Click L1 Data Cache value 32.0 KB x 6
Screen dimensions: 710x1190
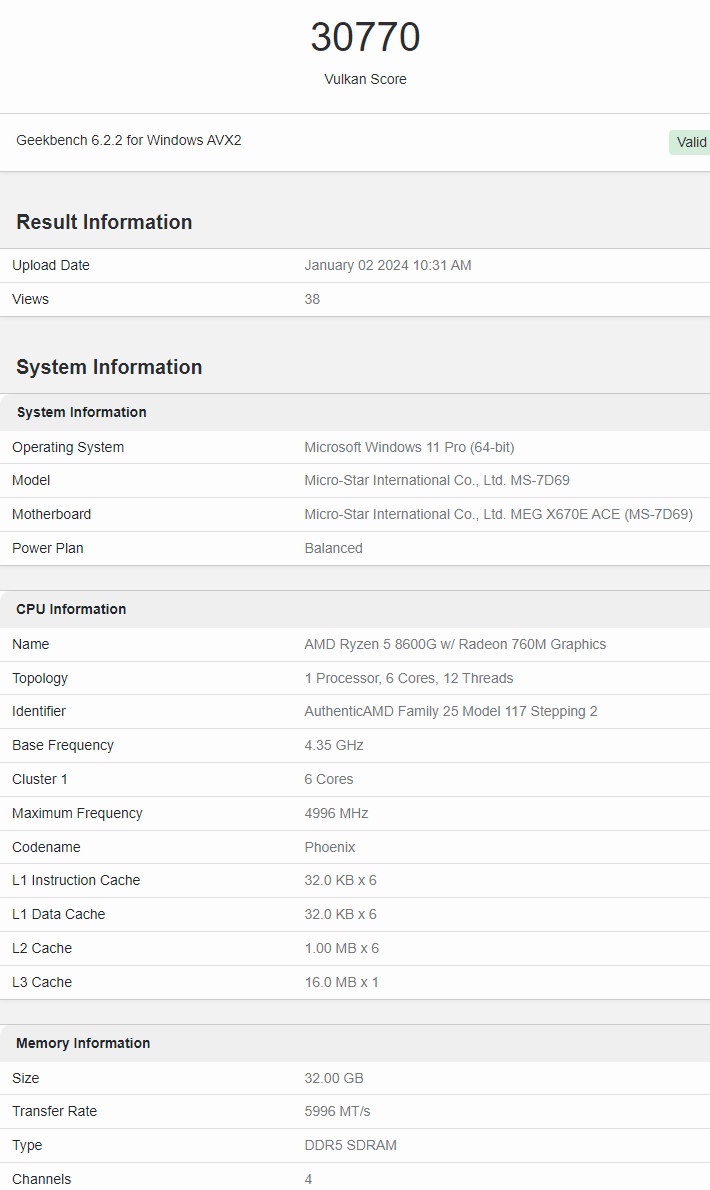[x=340, y=915]
